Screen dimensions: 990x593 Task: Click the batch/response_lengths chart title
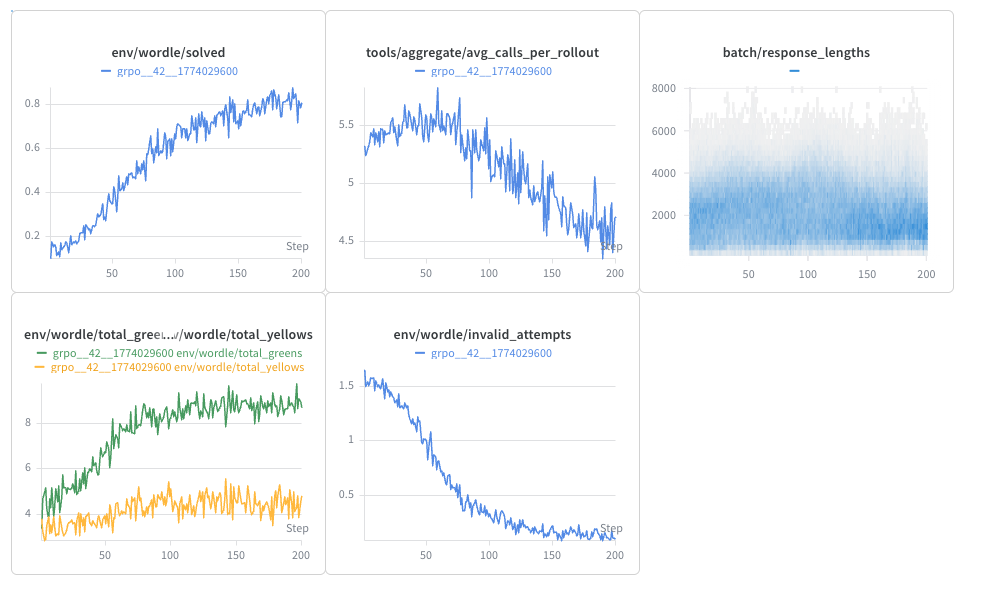click(796, 52)
